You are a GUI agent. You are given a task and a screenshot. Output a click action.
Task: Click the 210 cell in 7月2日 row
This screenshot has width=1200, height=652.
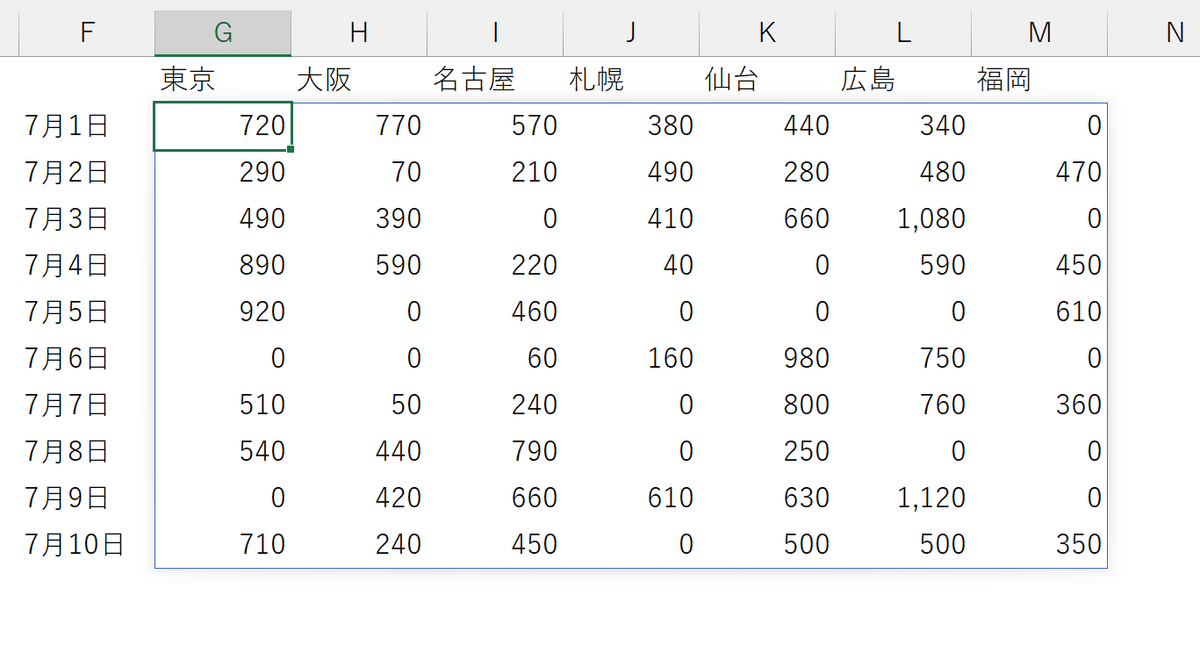tap(495, 172)
